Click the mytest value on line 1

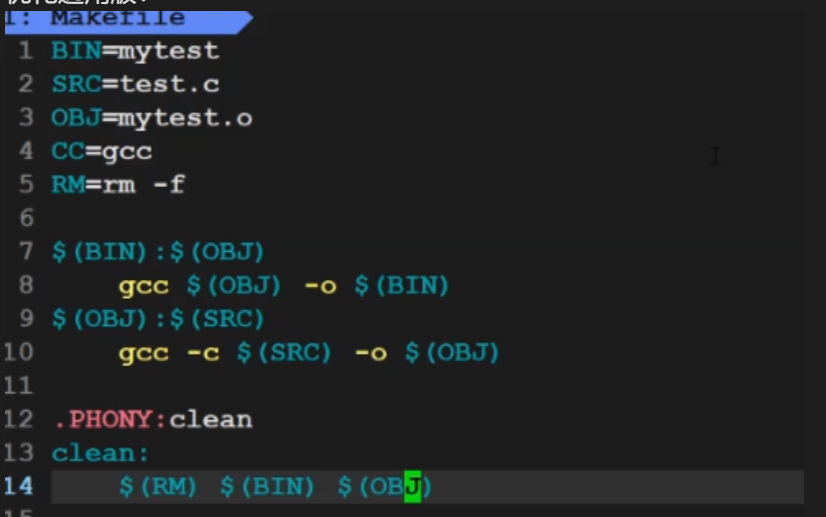(x=168, y=50)
